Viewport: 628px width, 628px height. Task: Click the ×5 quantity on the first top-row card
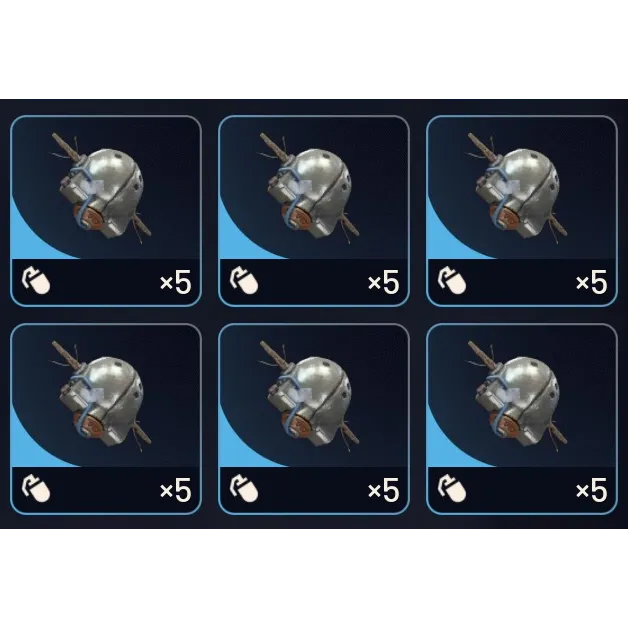coord(175,282)
